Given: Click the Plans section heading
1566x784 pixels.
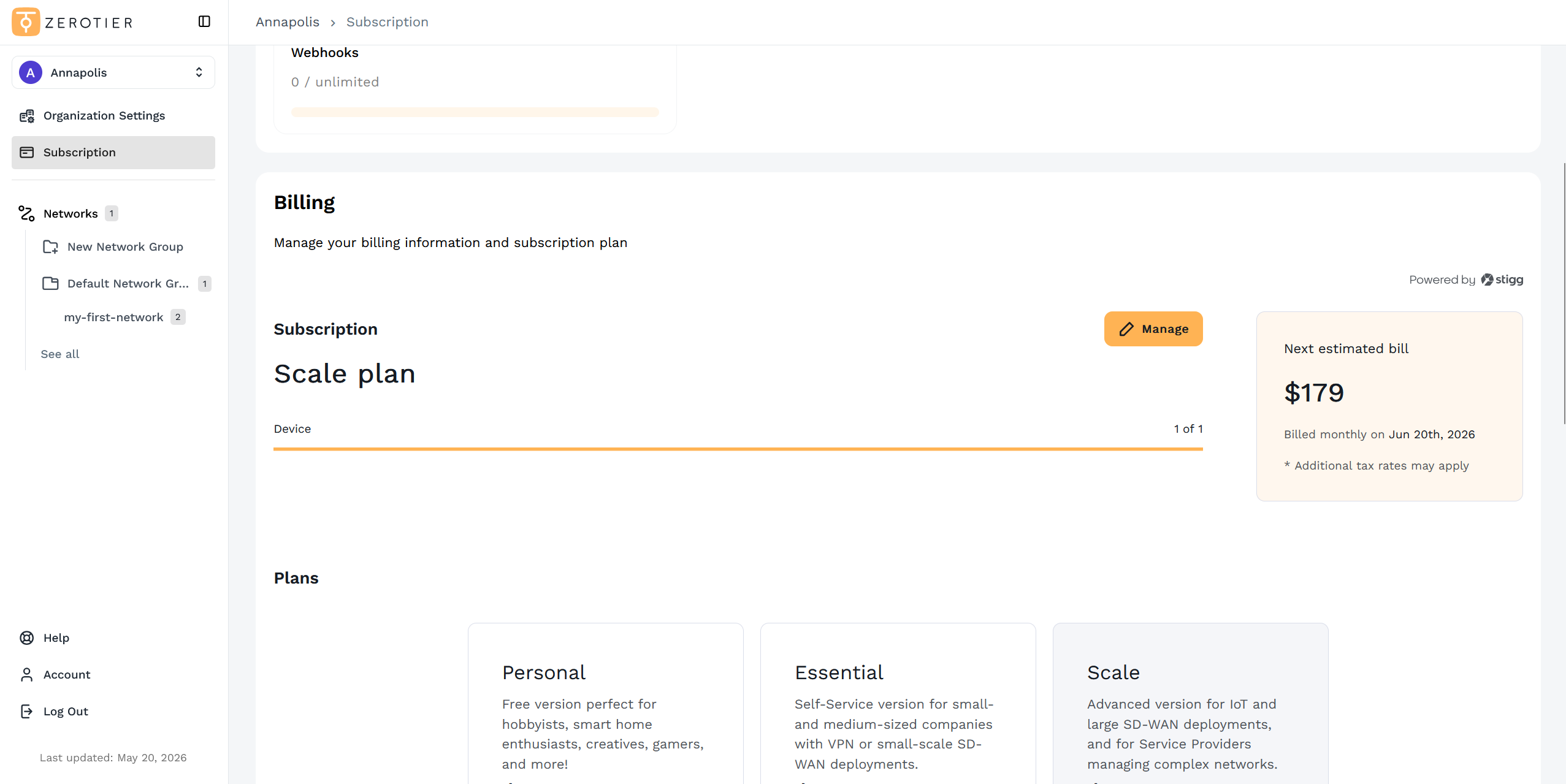Looking at the screenshot, I should 296,578.
